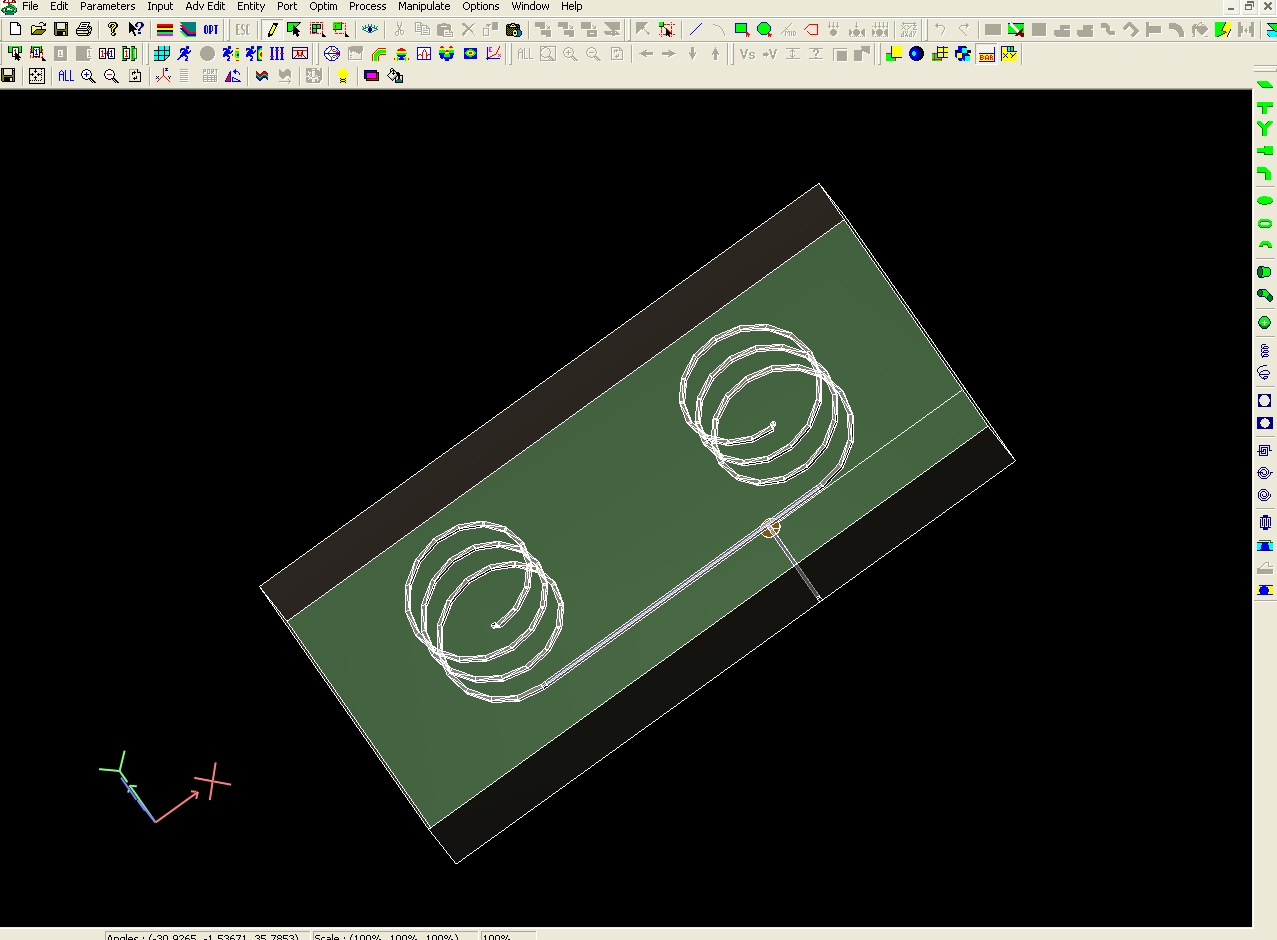Viewport: 1277px width, 940px height.
Task: Toggle the BAR display icon
Action: [x=986, y=54]
